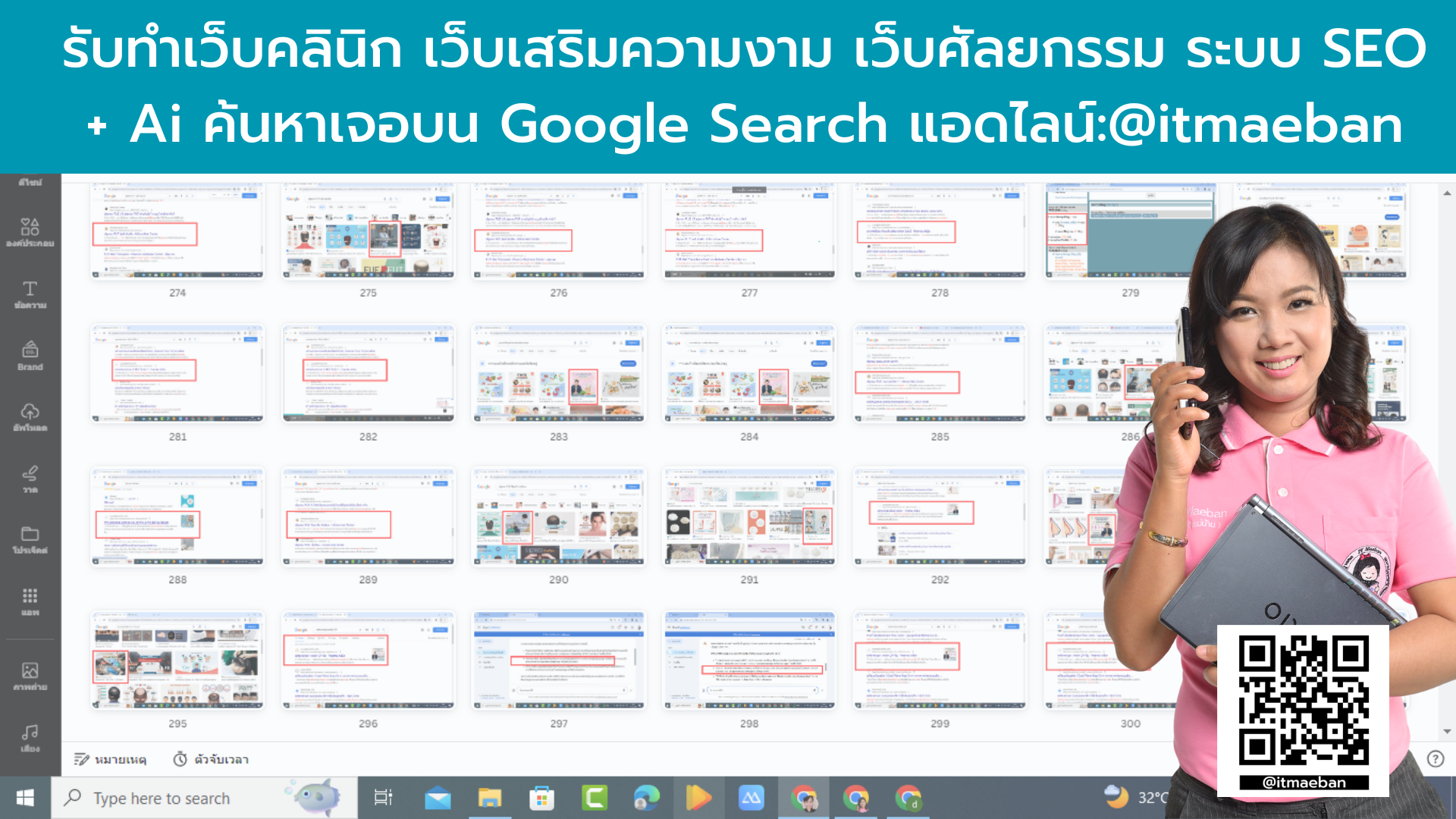Screen dimensions: 1456x819
Task: Select page thumbnail 288
Action: point(177,517)
